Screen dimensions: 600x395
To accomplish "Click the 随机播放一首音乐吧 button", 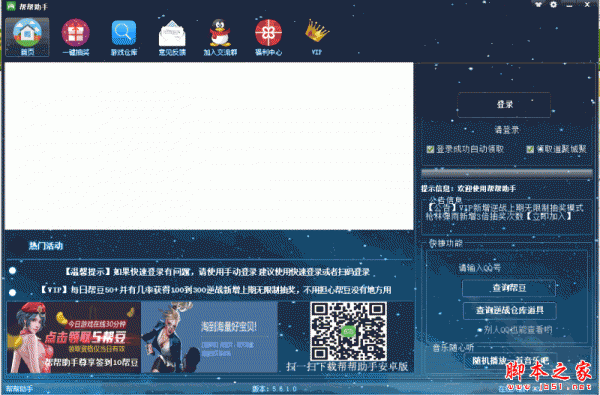I will click(510, 361).
